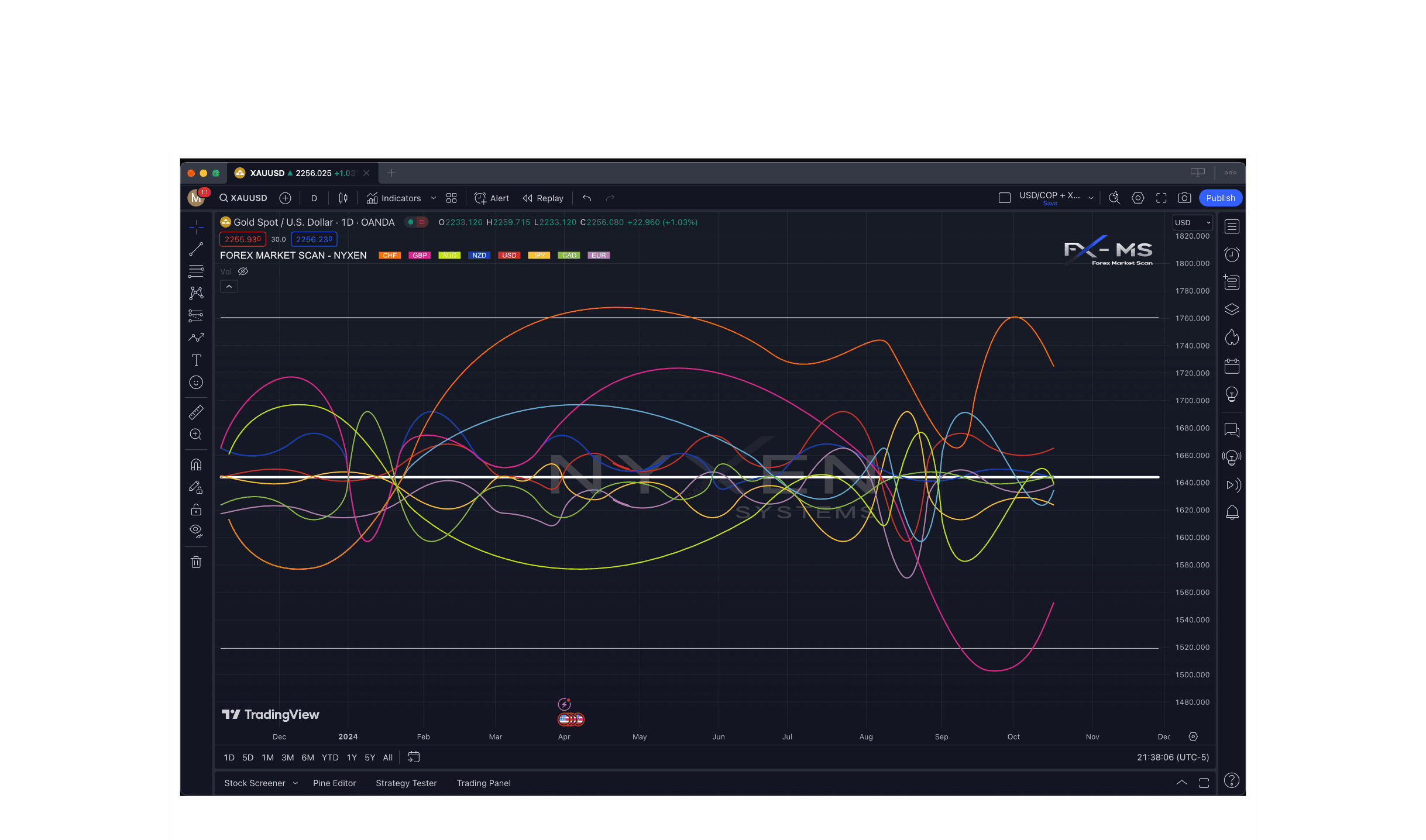Open chart settings hexagon icon
Image resolution: width=1426 pixels, height=840 pixels.
point(1138,198)
